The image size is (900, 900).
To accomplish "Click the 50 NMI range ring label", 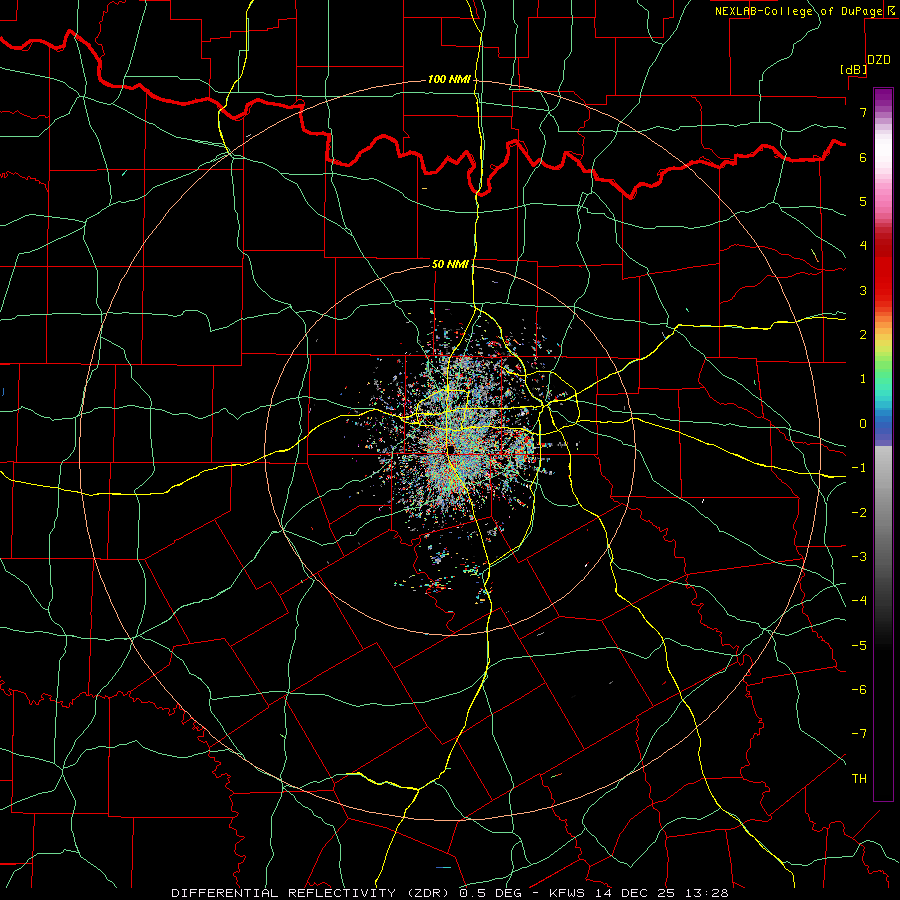I will [451, 264].
